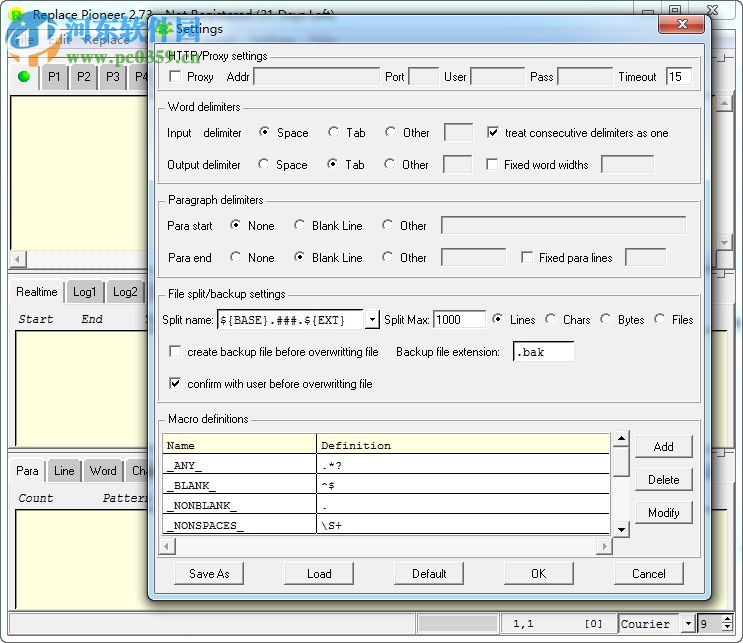
Task: Select Tab as input delimiter
Action: [x=334, y=133]
